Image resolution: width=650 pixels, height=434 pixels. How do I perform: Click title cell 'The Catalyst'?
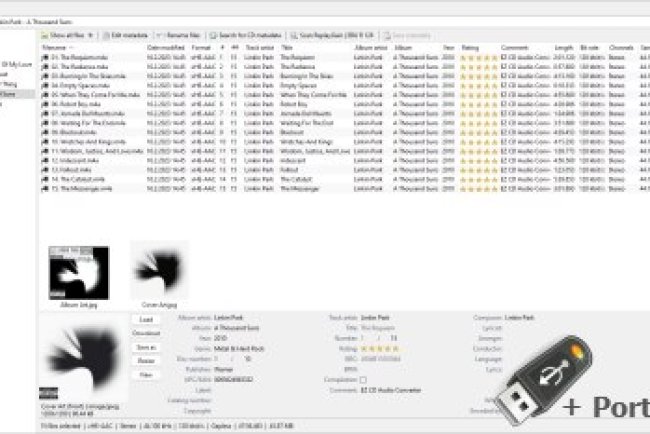click(296, 179)
